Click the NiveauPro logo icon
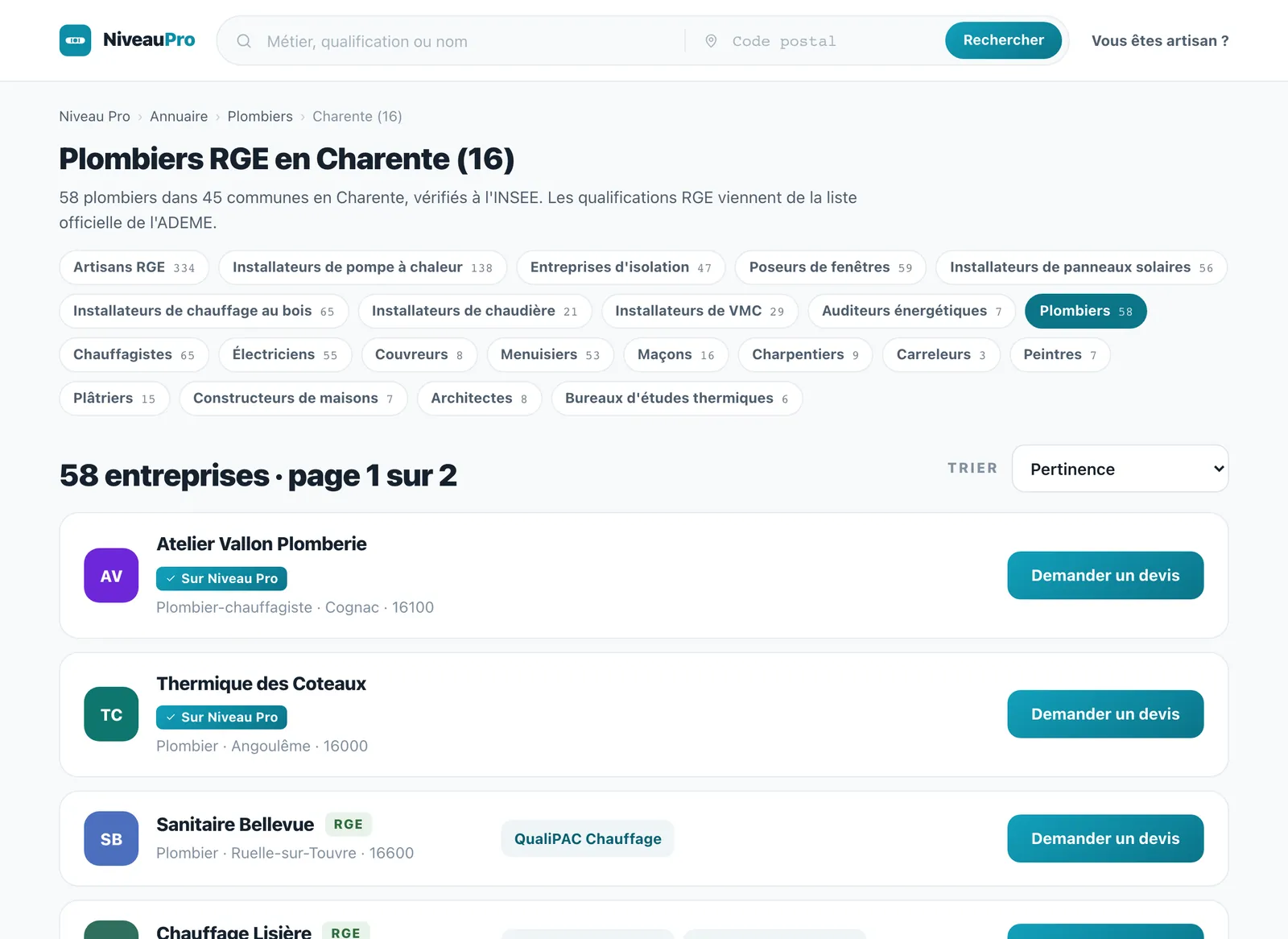1288x939 pixels. (75, 40)
